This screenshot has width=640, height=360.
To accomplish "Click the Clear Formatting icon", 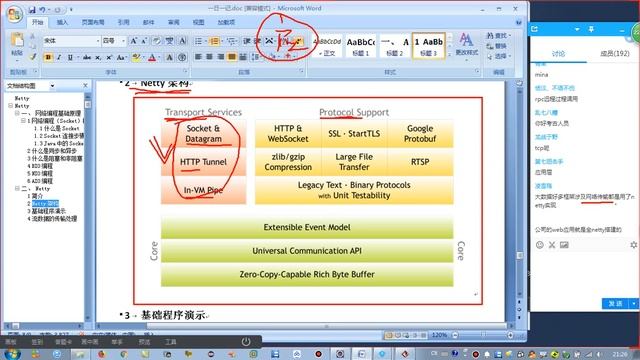I will tap(156, 41).
